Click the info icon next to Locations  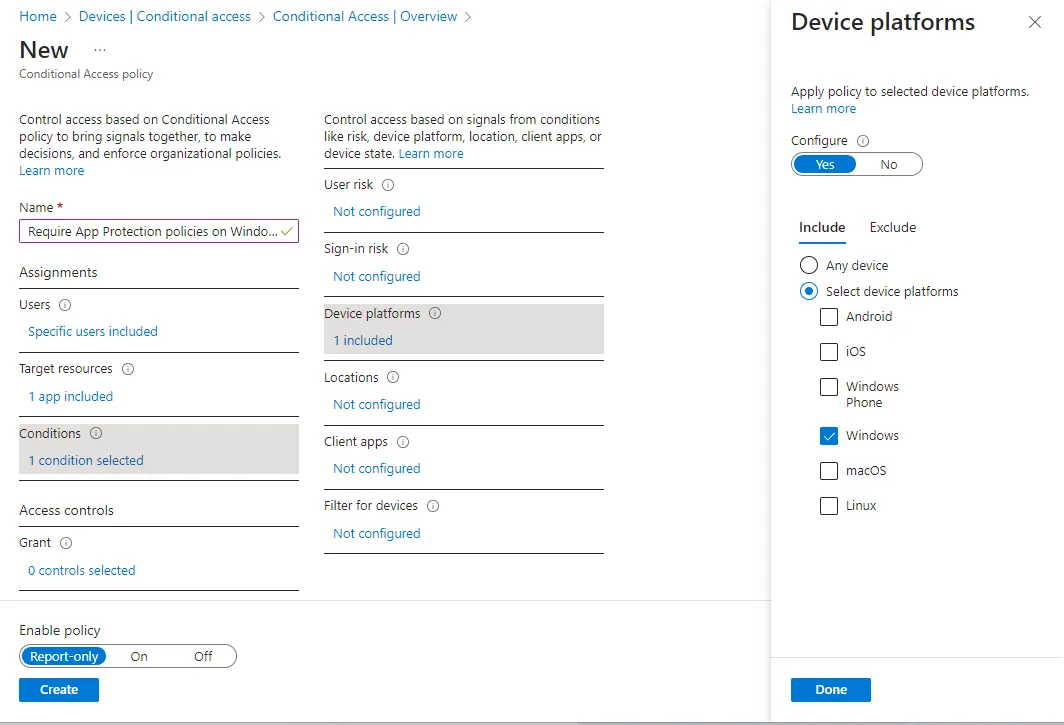click(393, 378)
